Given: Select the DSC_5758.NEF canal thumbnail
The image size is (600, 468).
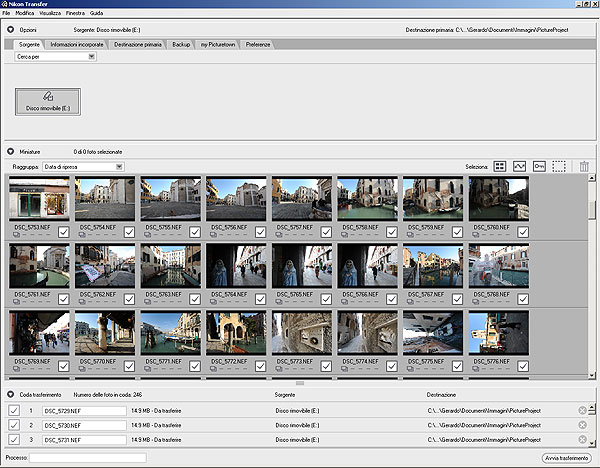Looking at the screenshot, I should [367, 199].
